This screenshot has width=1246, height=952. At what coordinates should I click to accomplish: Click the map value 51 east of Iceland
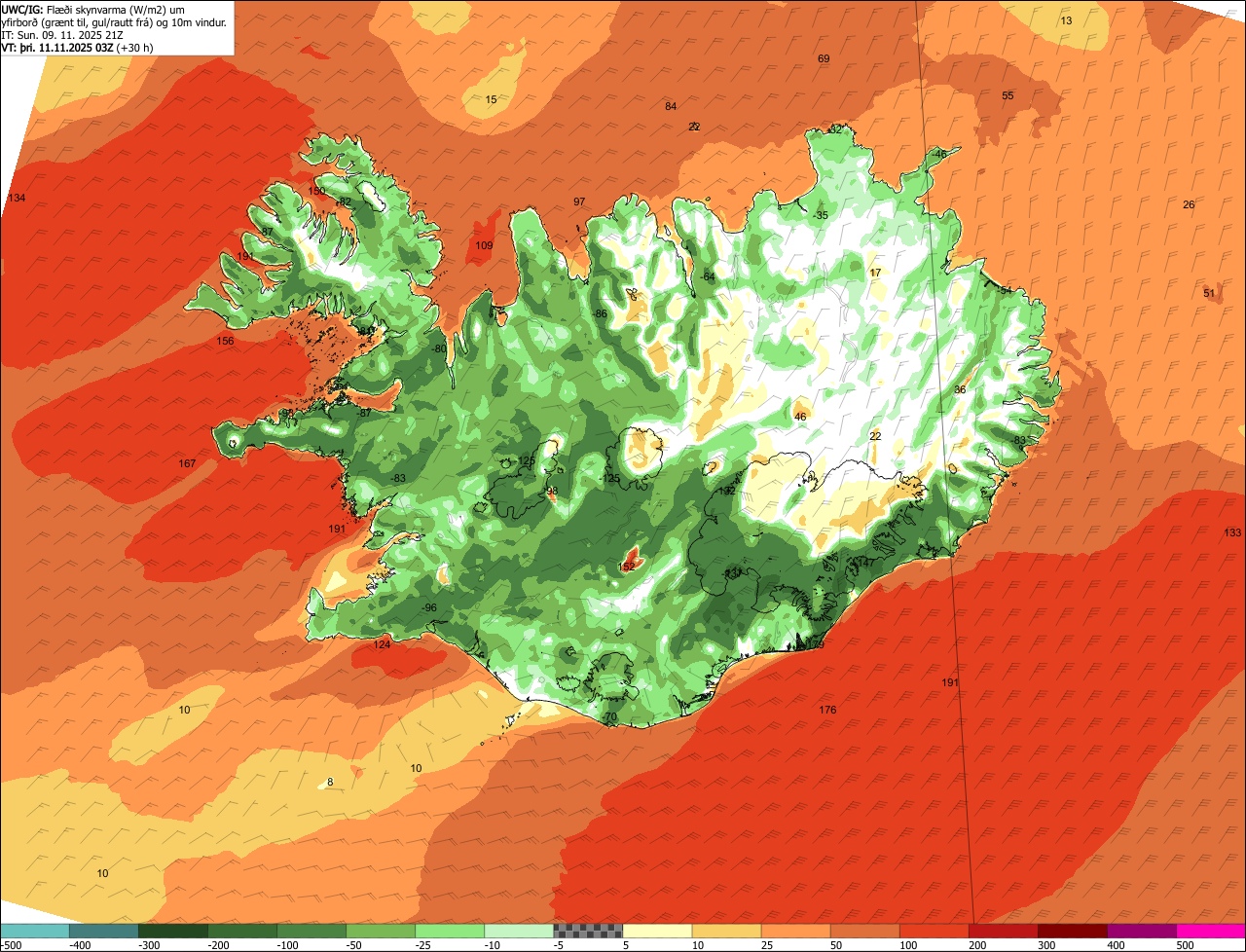[1209, 293]
